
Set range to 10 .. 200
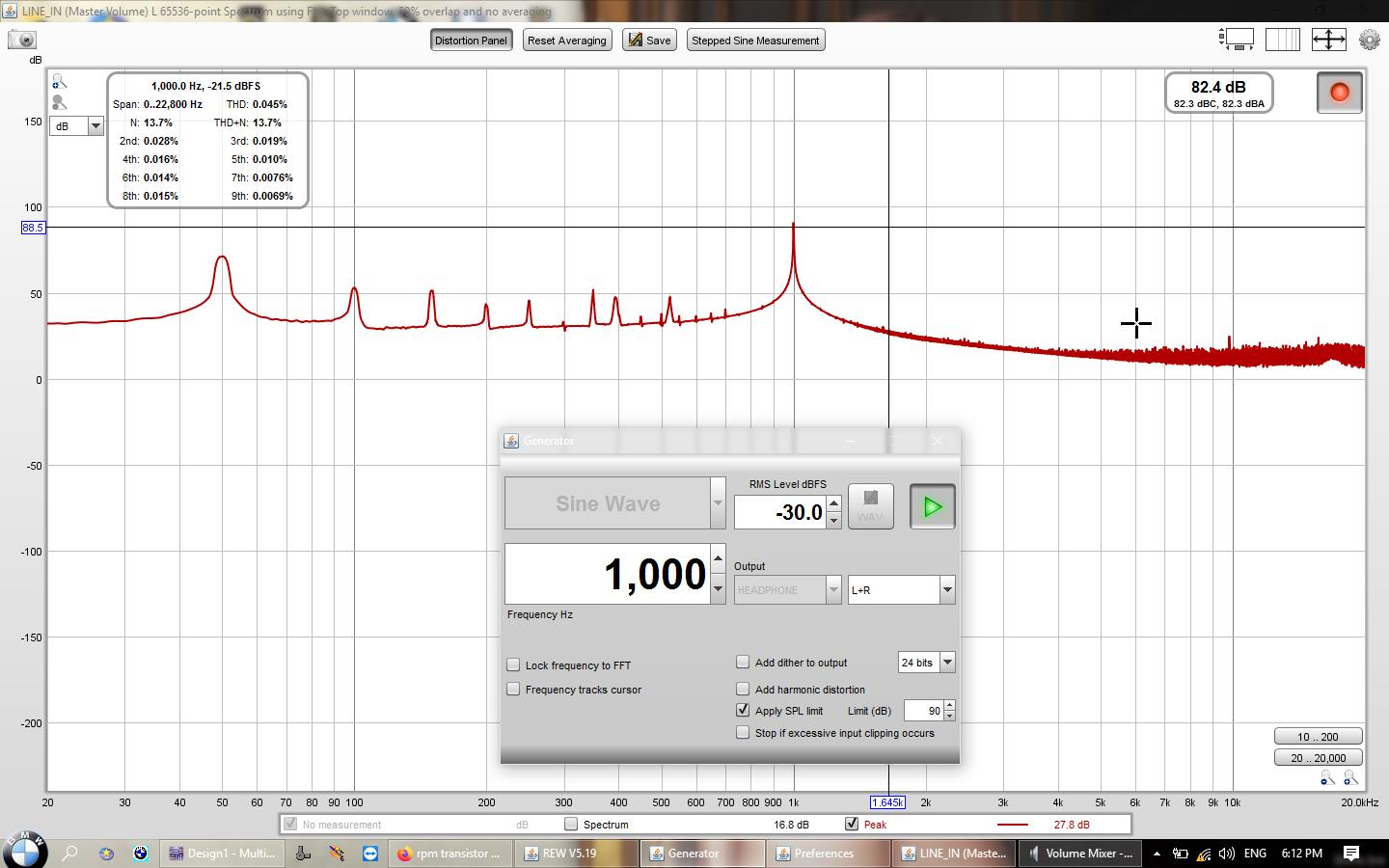click(x=1318, y=736)
